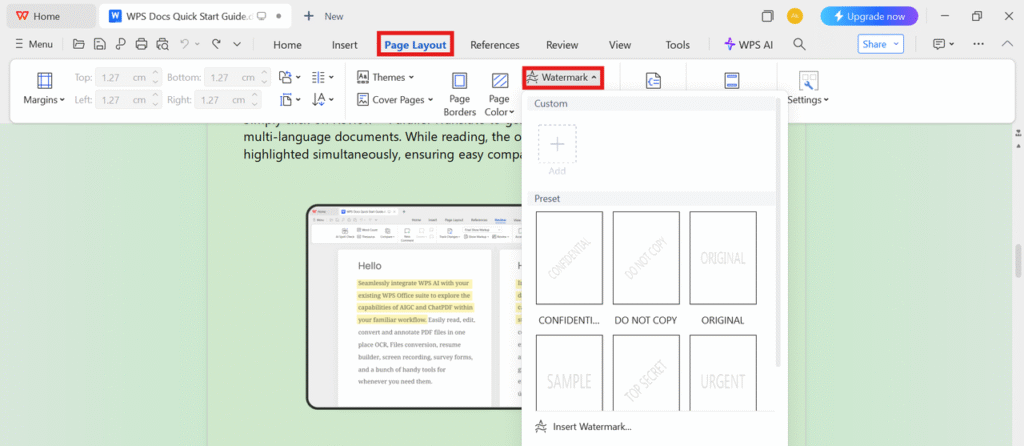Open the page Orientation dropdown
The image size is (1024, 446).
289,77
